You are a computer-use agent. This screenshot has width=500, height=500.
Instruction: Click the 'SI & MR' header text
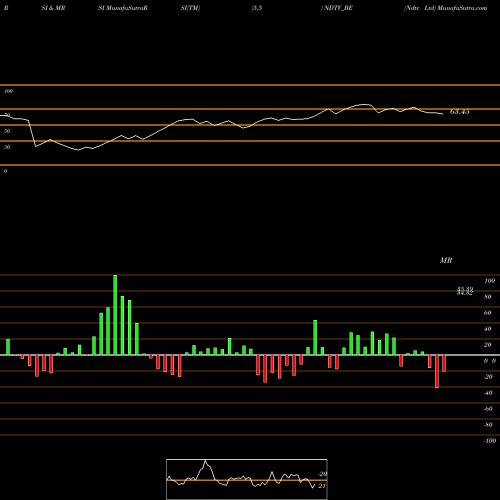53,8
